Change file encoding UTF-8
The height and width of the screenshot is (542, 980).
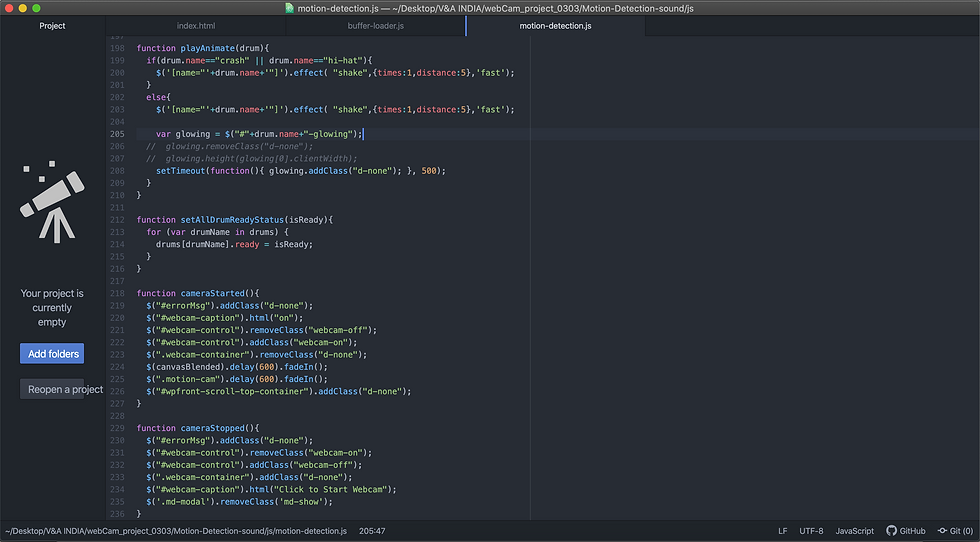coord(811,531)
